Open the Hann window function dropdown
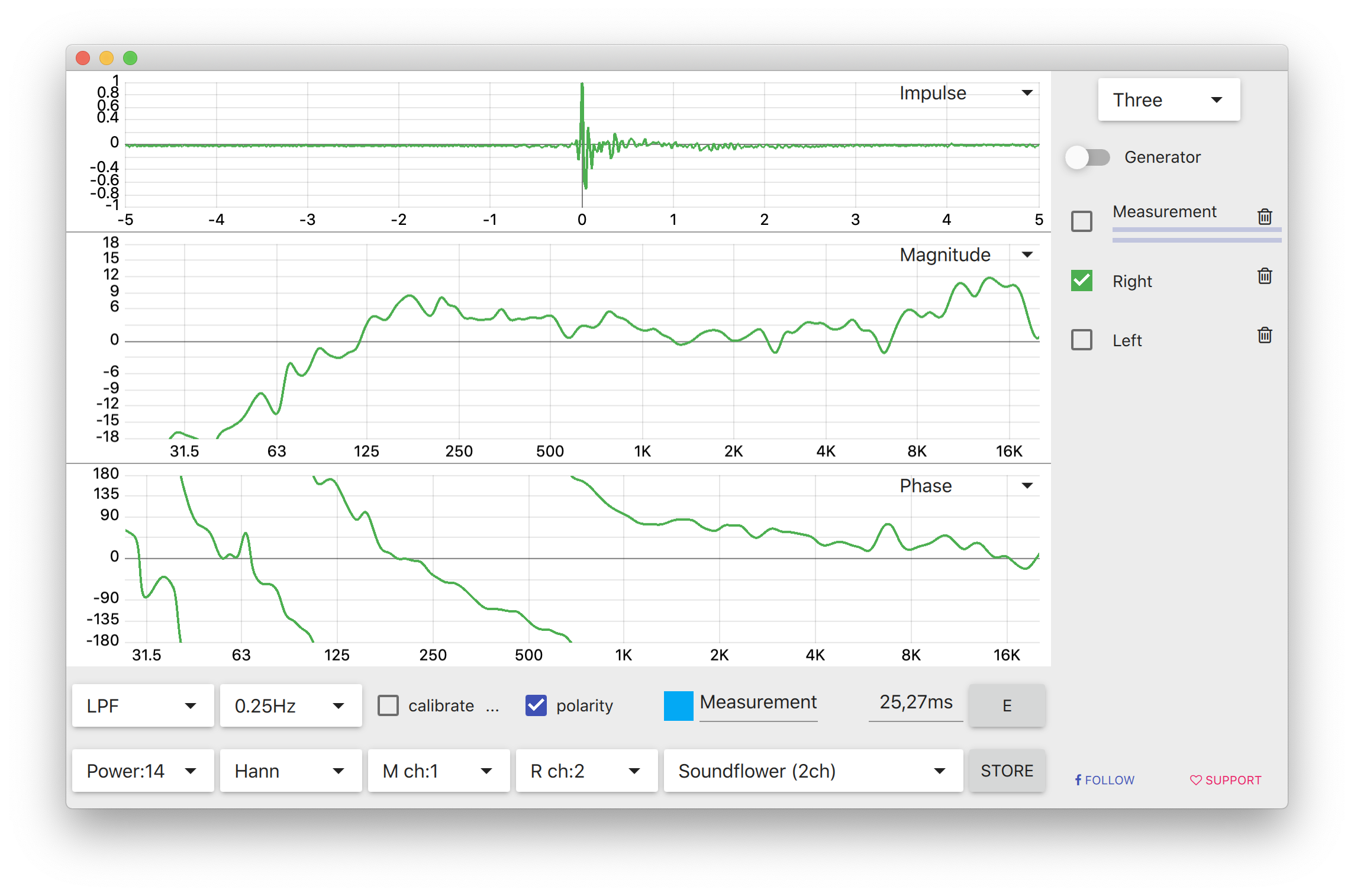Screen dimensions: 1354x896 [x=291, y=771]
